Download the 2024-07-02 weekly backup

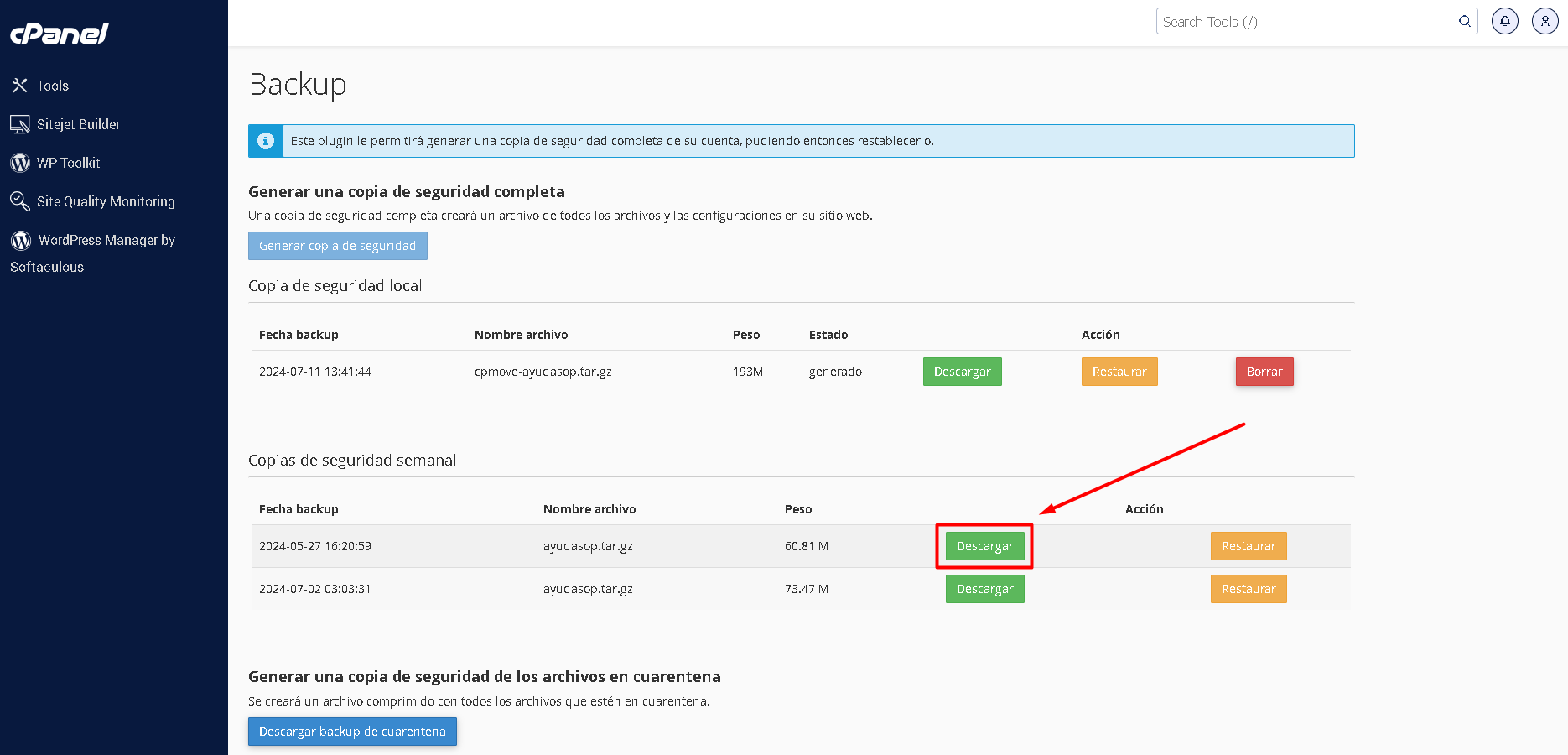[985, 589]
